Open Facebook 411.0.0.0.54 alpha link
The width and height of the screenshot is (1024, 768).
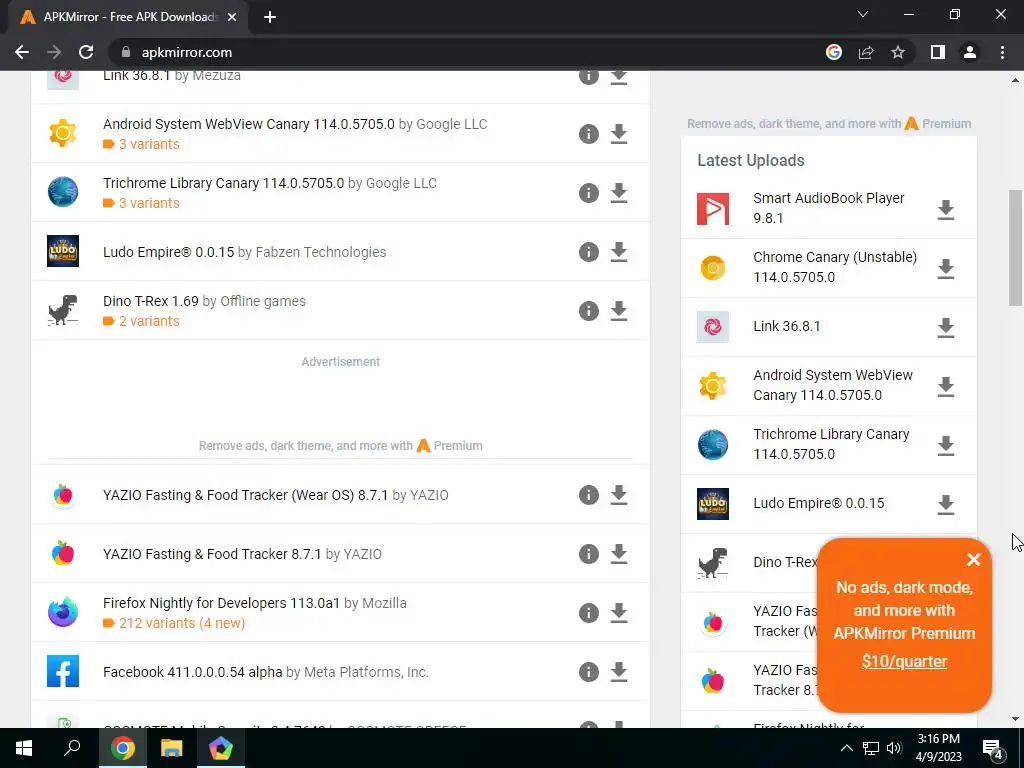click(x=193, y=672)
